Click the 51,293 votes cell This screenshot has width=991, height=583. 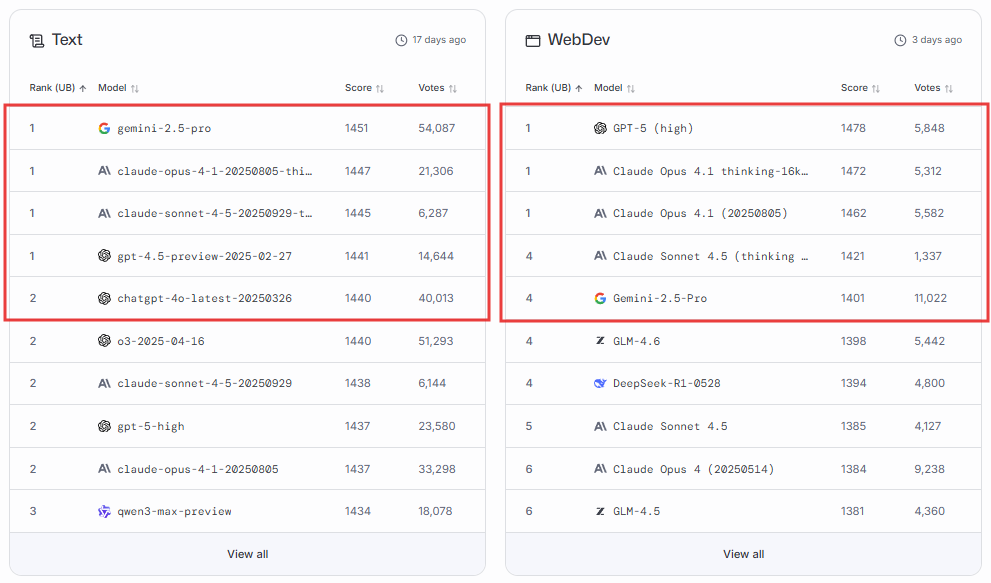tap(436, 341)
